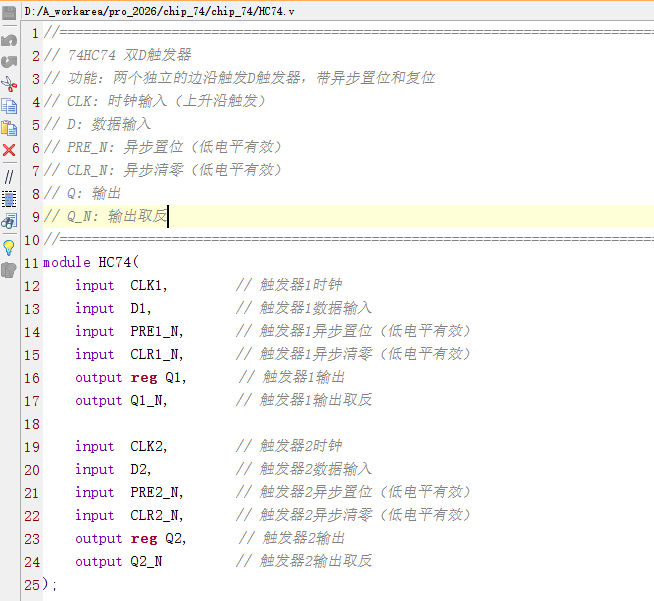Click the comment 'D: 数据输入'
This screenshot has height=601, width=654.
[x=109, y=124]
